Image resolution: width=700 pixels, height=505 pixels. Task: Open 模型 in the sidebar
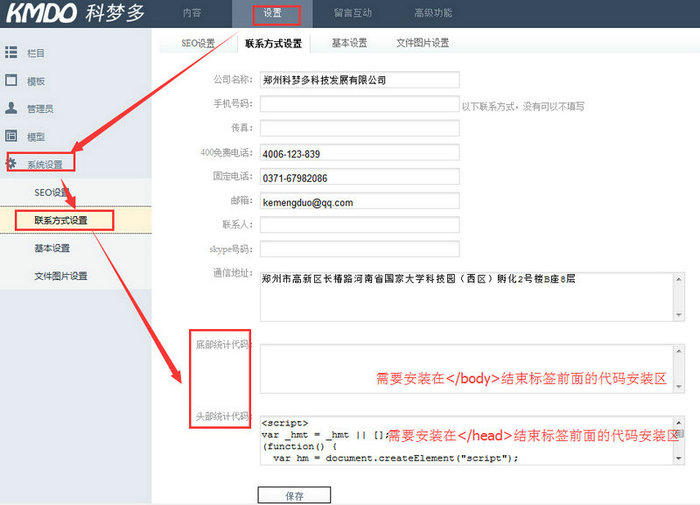tap(36, 137)
